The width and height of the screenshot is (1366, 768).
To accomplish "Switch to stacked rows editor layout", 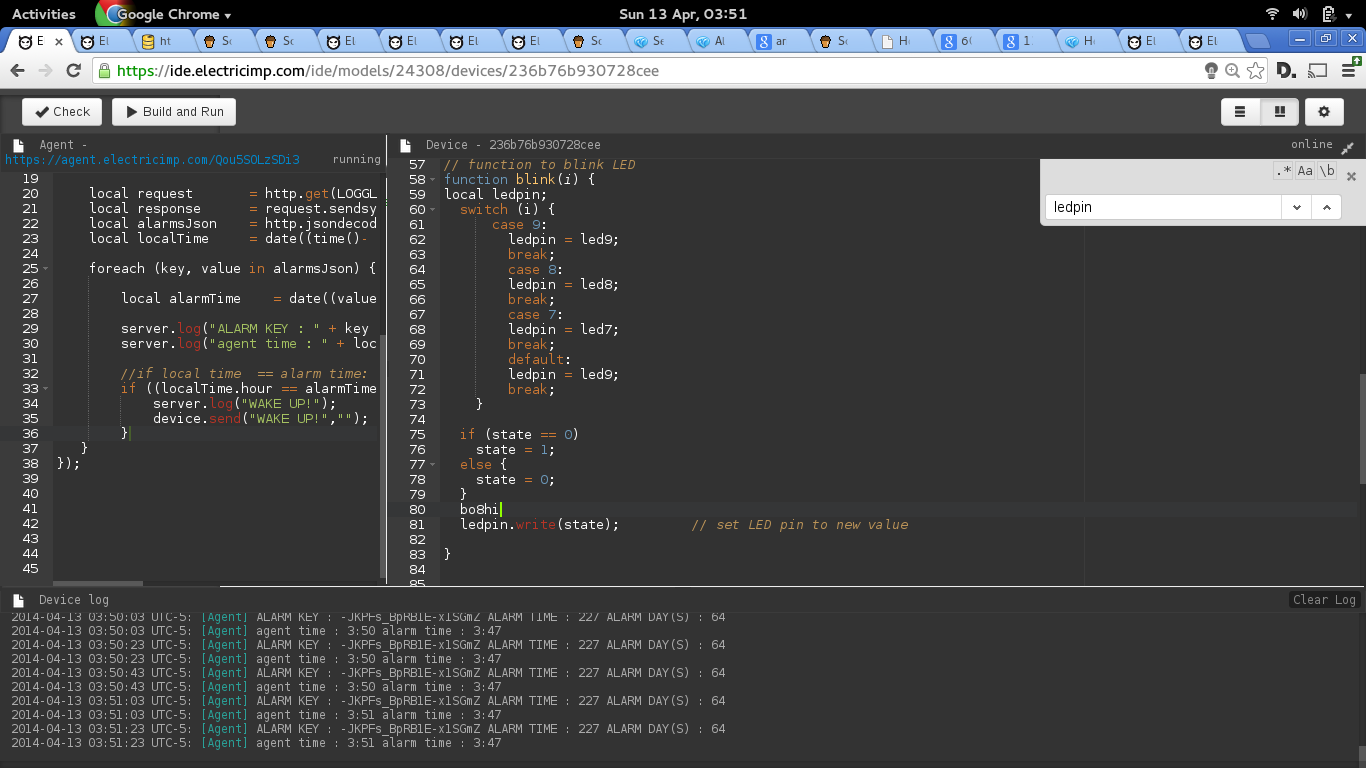I will (x=1240, y=112).
